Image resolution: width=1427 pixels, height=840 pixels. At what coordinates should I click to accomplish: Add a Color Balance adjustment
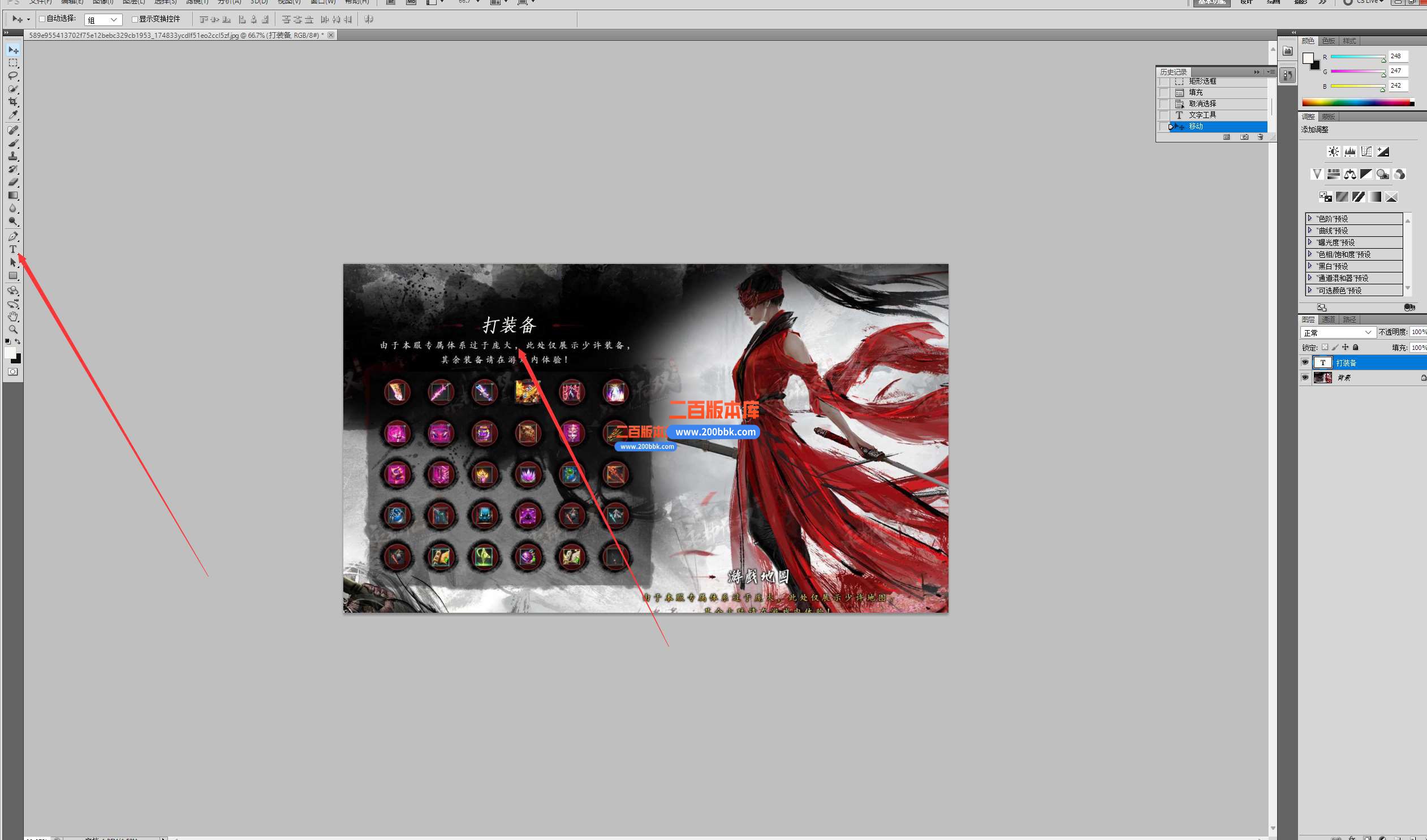coord(1350,174)
